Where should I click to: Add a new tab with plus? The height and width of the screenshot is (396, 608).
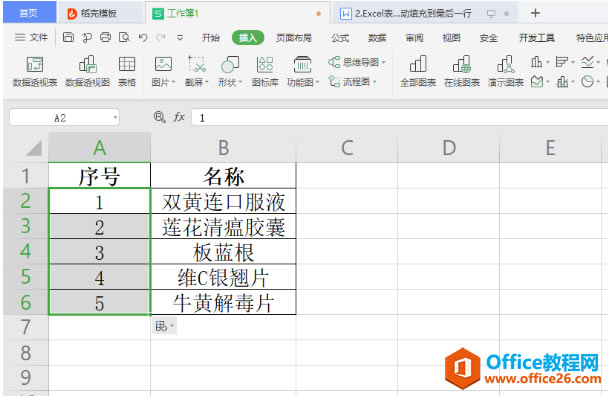tap(535, 13)
